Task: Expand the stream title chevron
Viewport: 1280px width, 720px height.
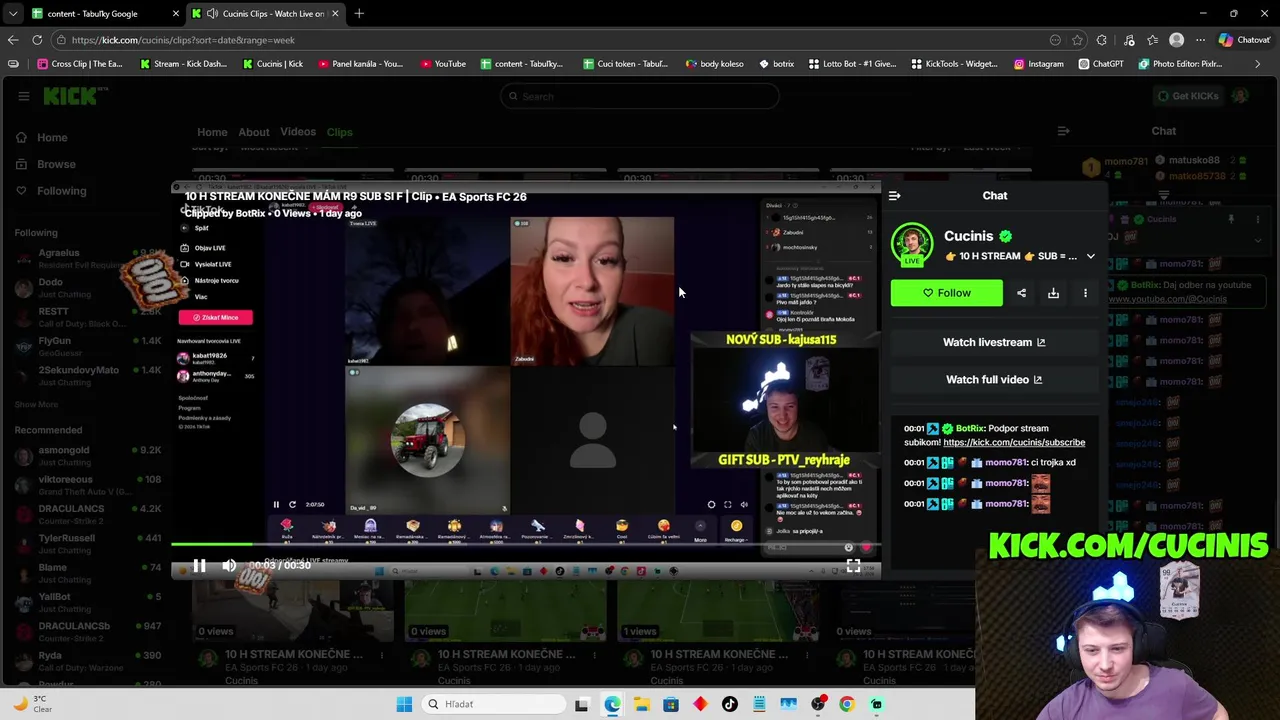Action: (x=1091, y=256)
